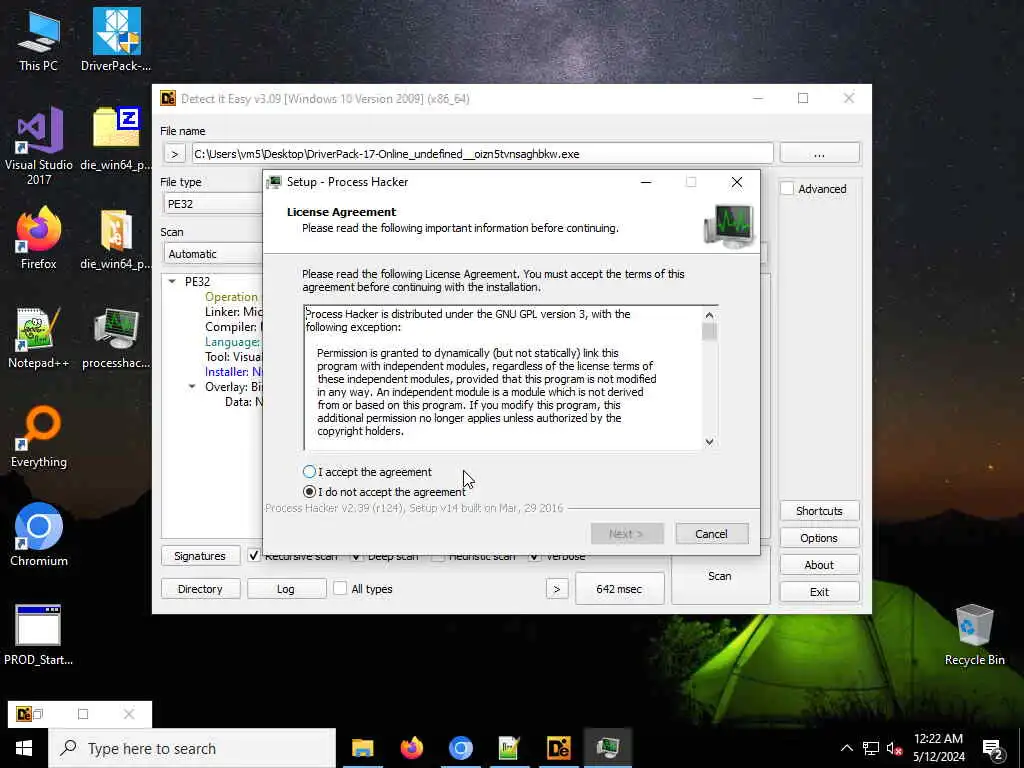Click the file name path field
The image size is (1024, 768).
click(x=482, y=154)
